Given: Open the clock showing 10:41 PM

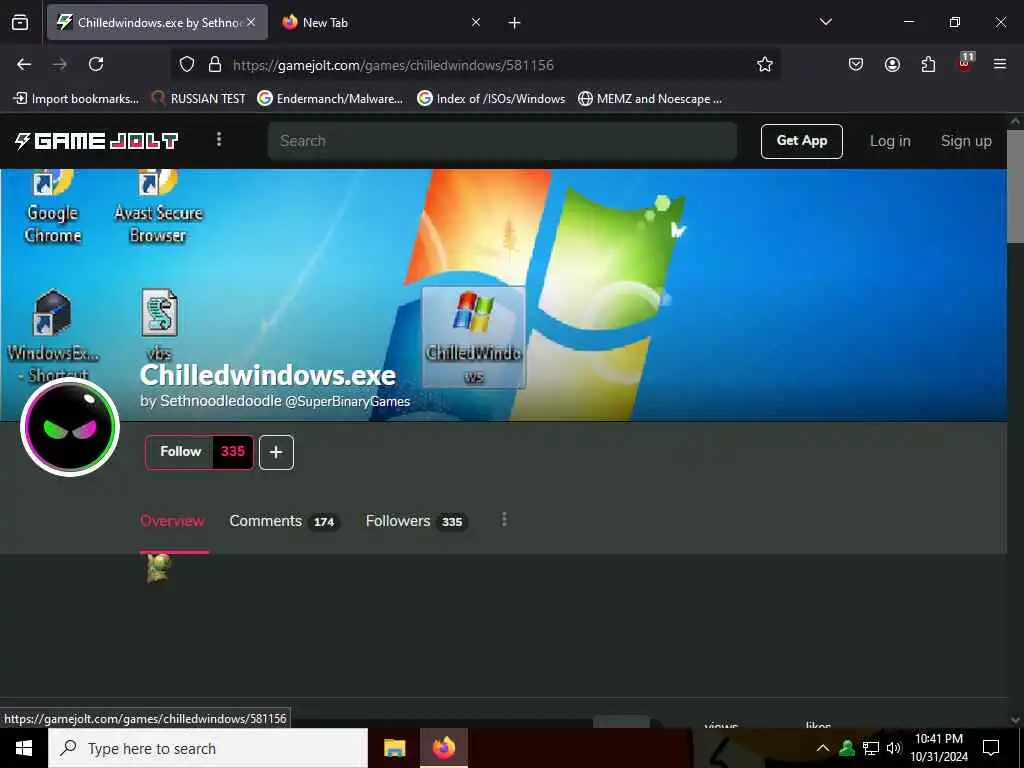Looking at the screenshot, I should point(939,748).
